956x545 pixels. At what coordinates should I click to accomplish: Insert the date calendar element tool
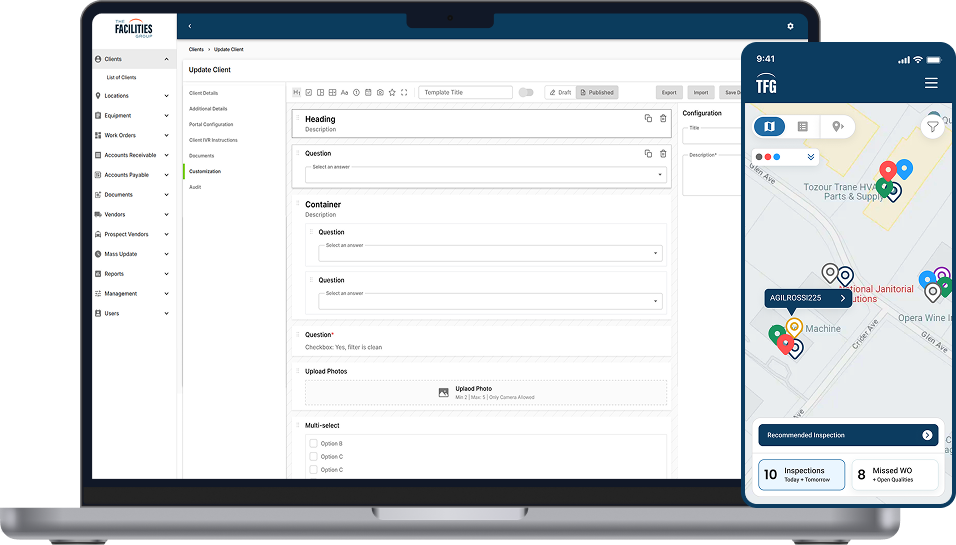point(368,93)
